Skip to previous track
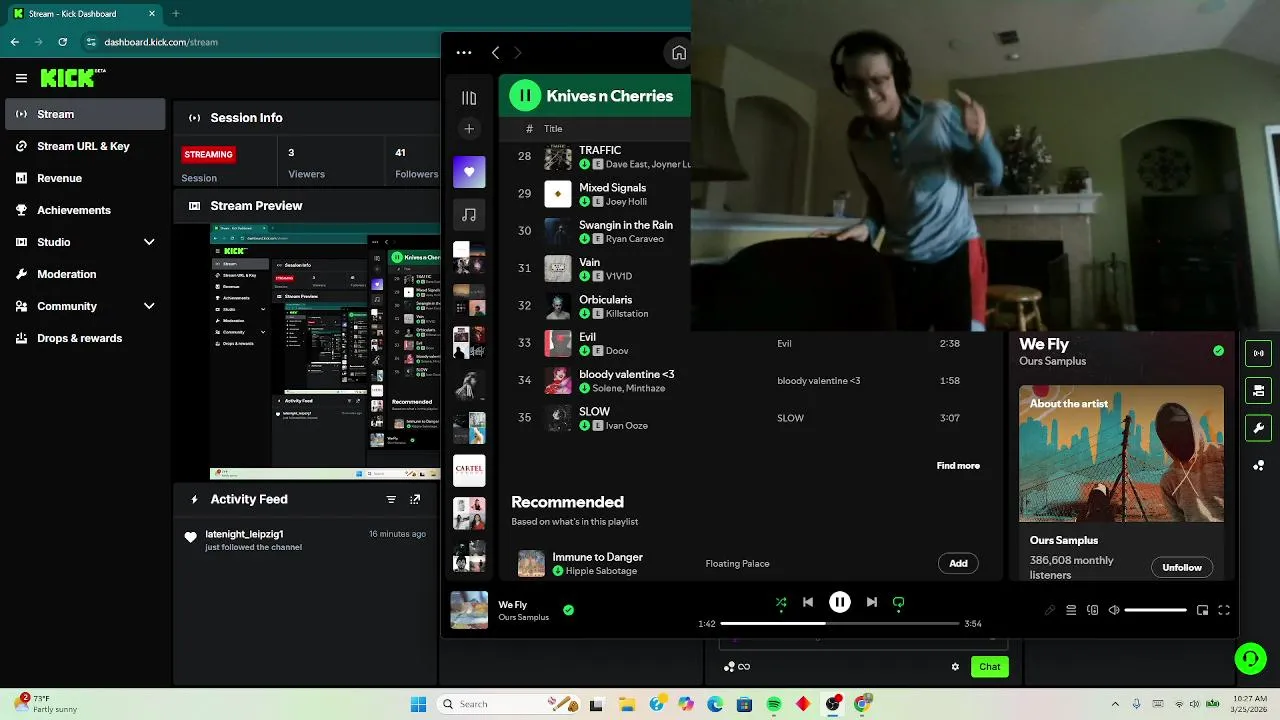This screenshot has height=720, width=1280. click(808, 602)
